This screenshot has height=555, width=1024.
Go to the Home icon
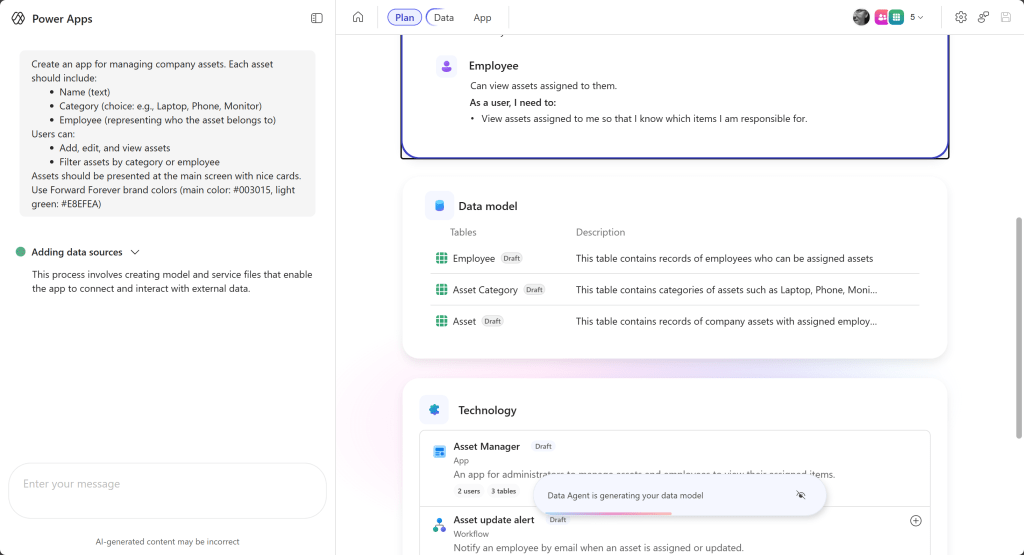click(358, 17)
